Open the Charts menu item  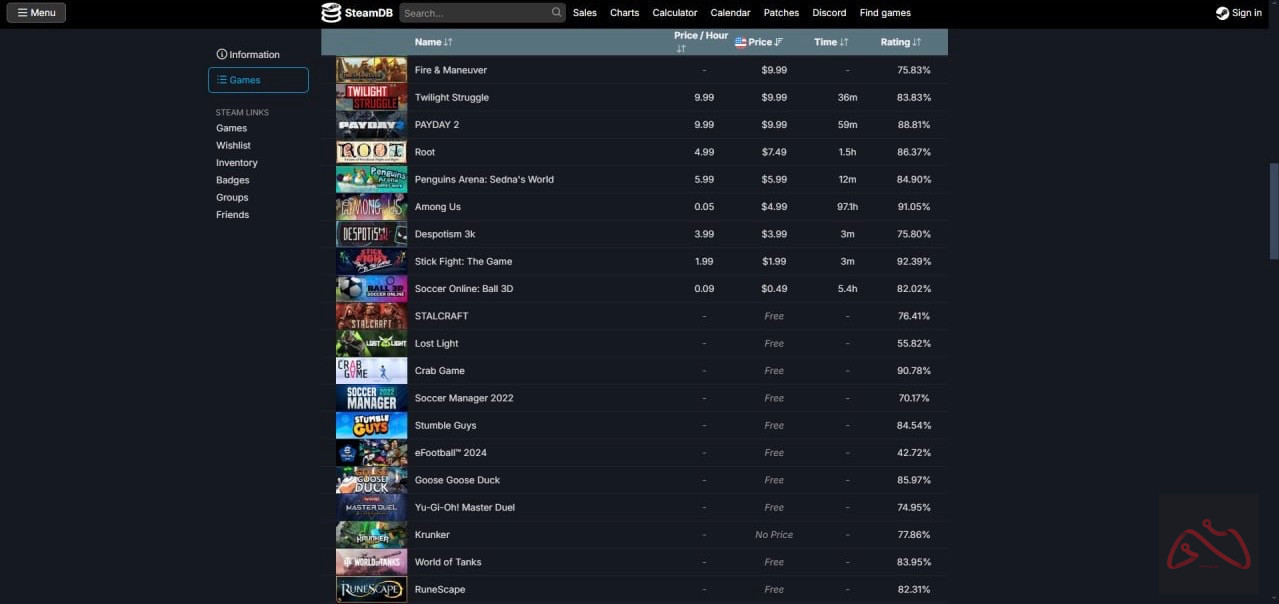click(624, 13)
